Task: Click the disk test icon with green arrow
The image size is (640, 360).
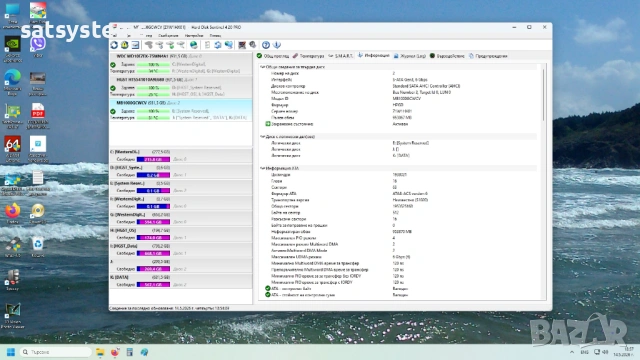Action: pos(170,45)
